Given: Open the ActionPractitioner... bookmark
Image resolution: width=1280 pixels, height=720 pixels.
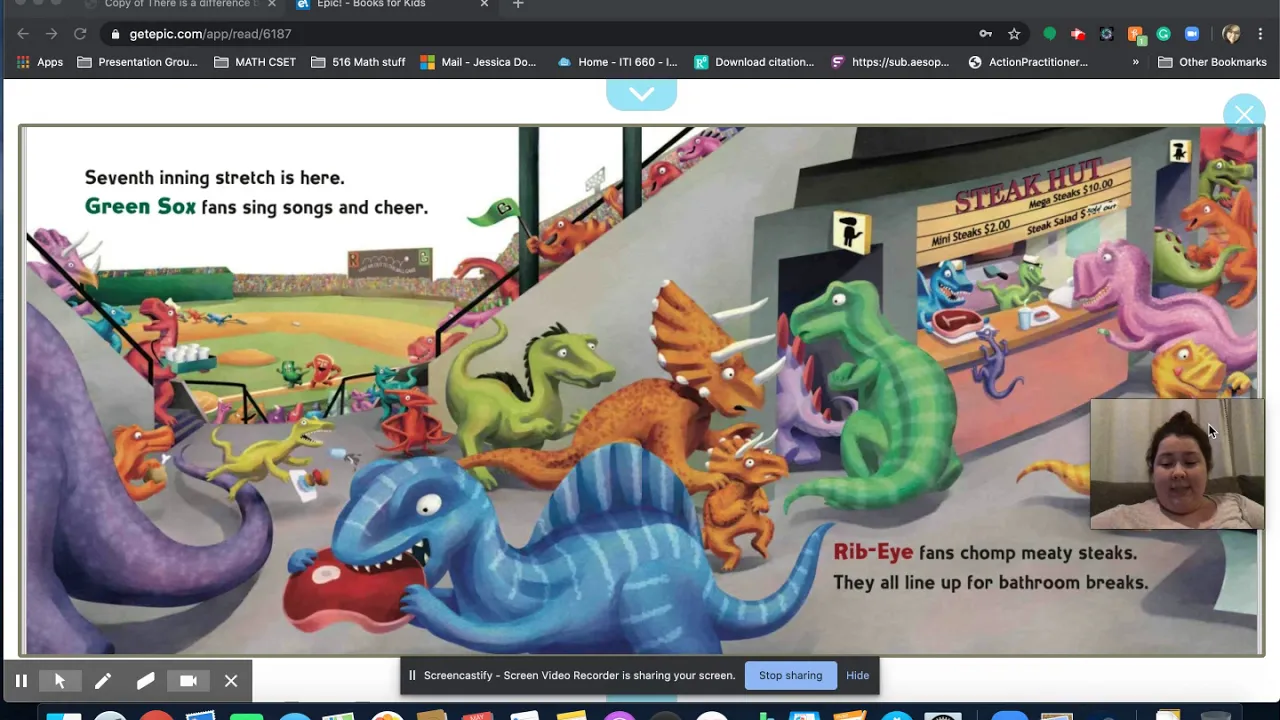Looking at the screenshot, I should [x=1028, y=62].
